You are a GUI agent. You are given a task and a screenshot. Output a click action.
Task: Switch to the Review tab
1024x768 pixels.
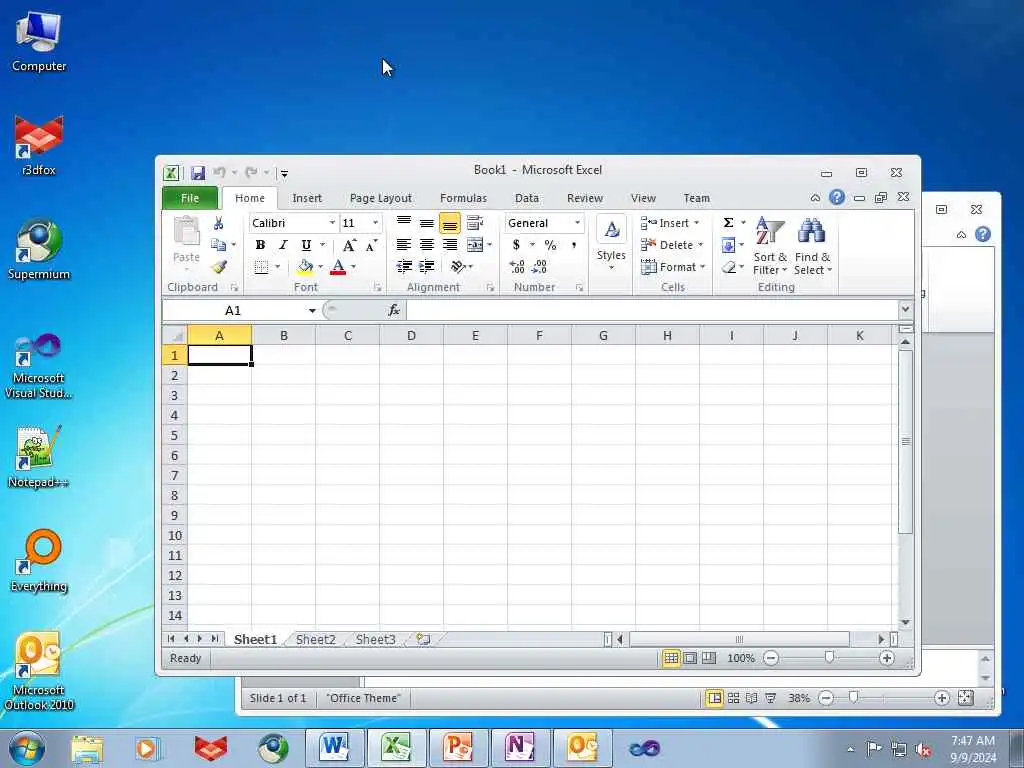click(584, 198)
